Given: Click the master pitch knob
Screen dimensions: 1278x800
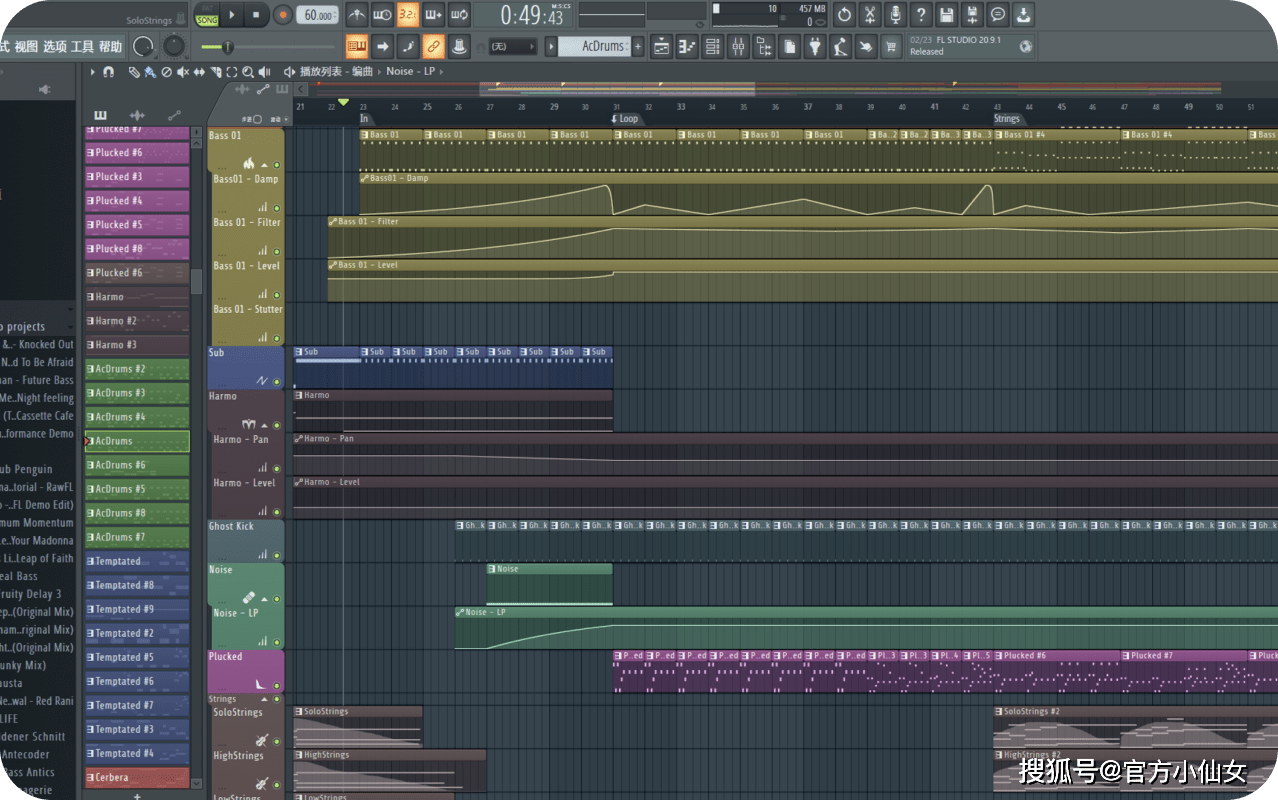Looking at the screenshot, I should pos(174,46).
